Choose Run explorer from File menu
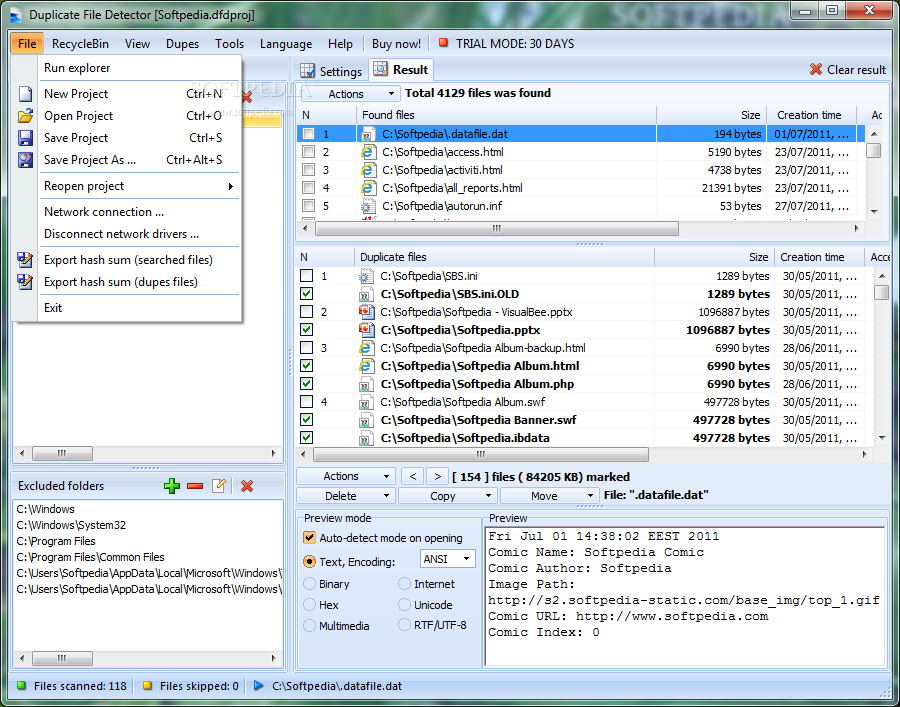Image resolution: width=900 pixels, height=707 pixels. (x=139, y=68)
